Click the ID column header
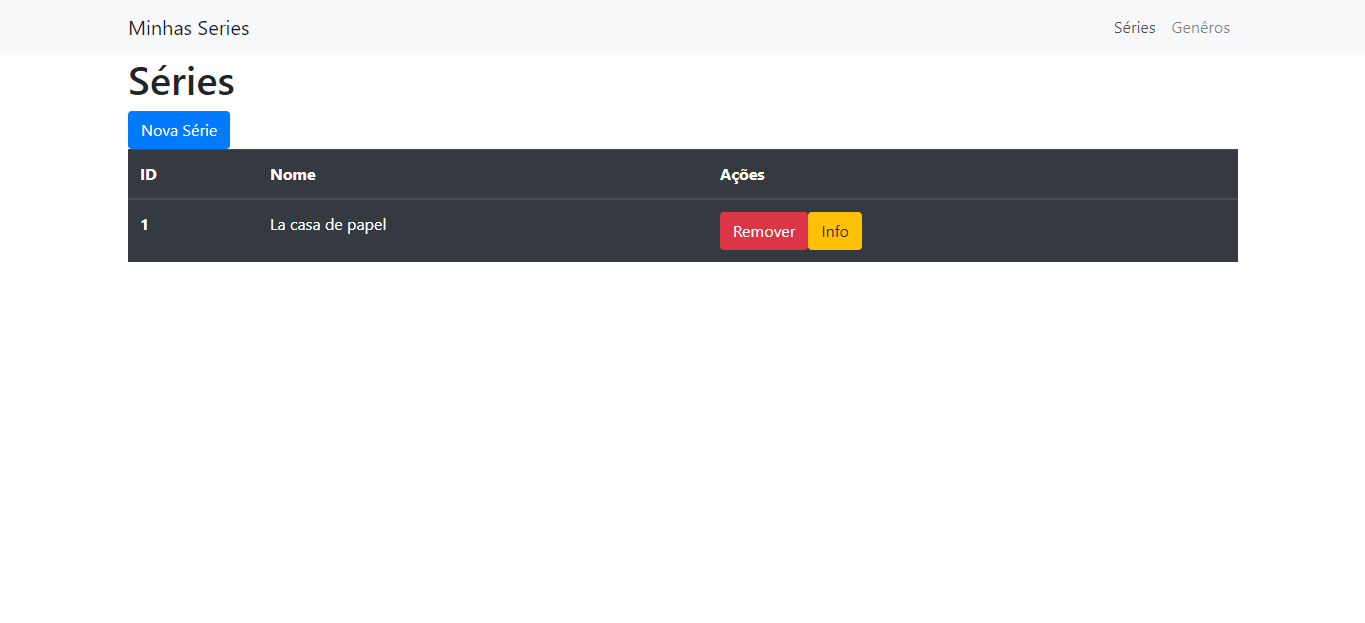1365x623 pixels. click(x=147, y=174)
